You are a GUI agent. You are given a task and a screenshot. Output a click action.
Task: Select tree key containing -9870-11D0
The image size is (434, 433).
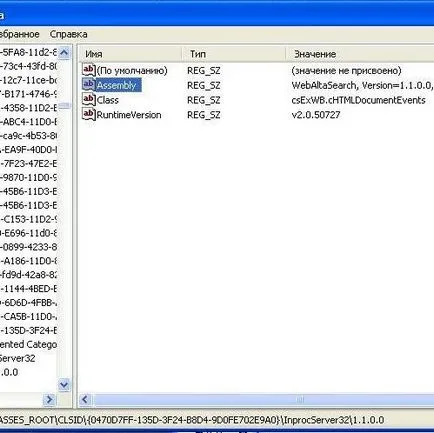(28, 177)
